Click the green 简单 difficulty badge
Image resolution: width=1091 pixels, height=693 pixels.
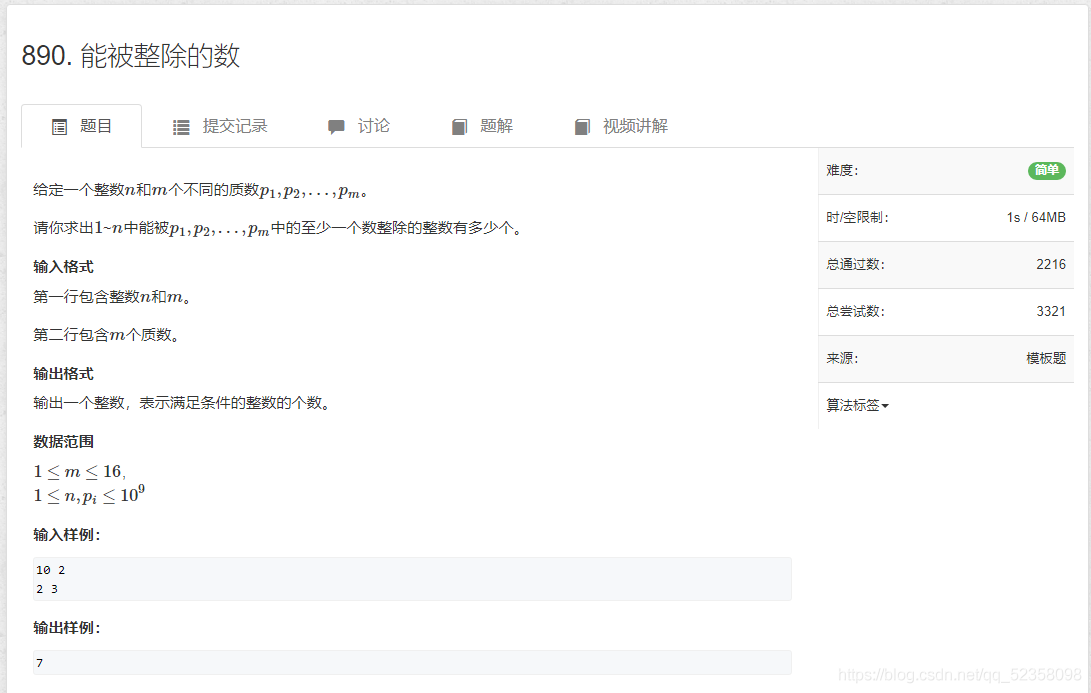coord(1046,170)
